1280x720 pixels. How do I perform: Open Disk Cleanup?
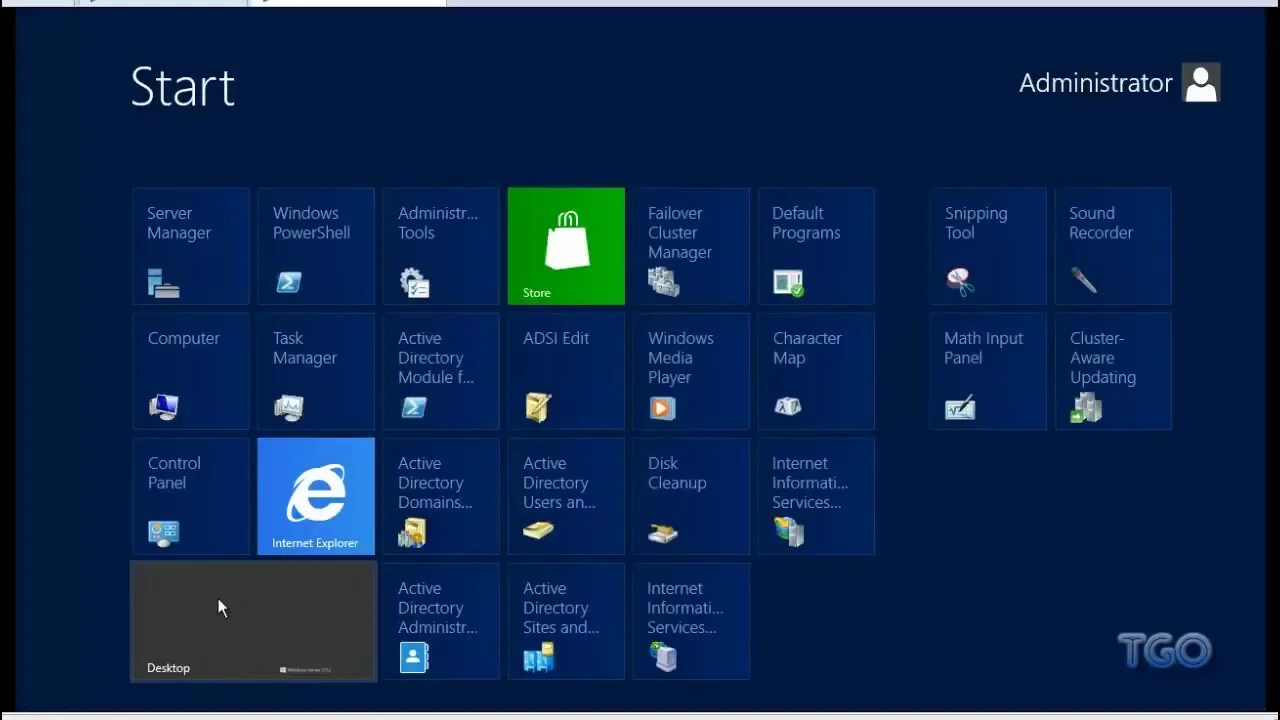tap(690, 495)
